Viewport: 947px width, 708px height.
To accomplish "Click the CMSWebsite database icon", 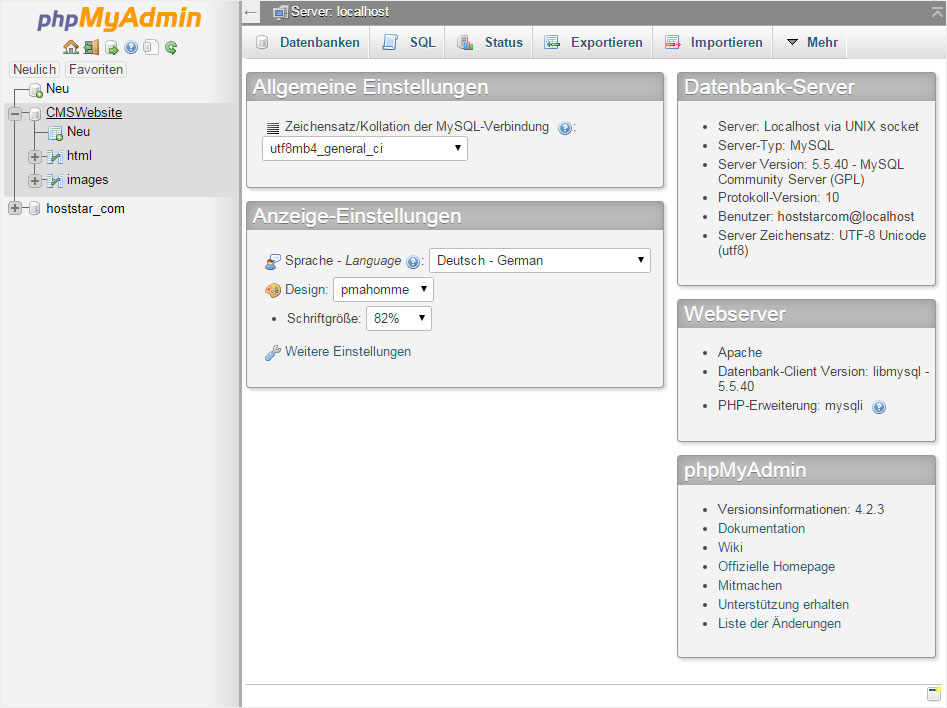I will [x=35, y=113].
